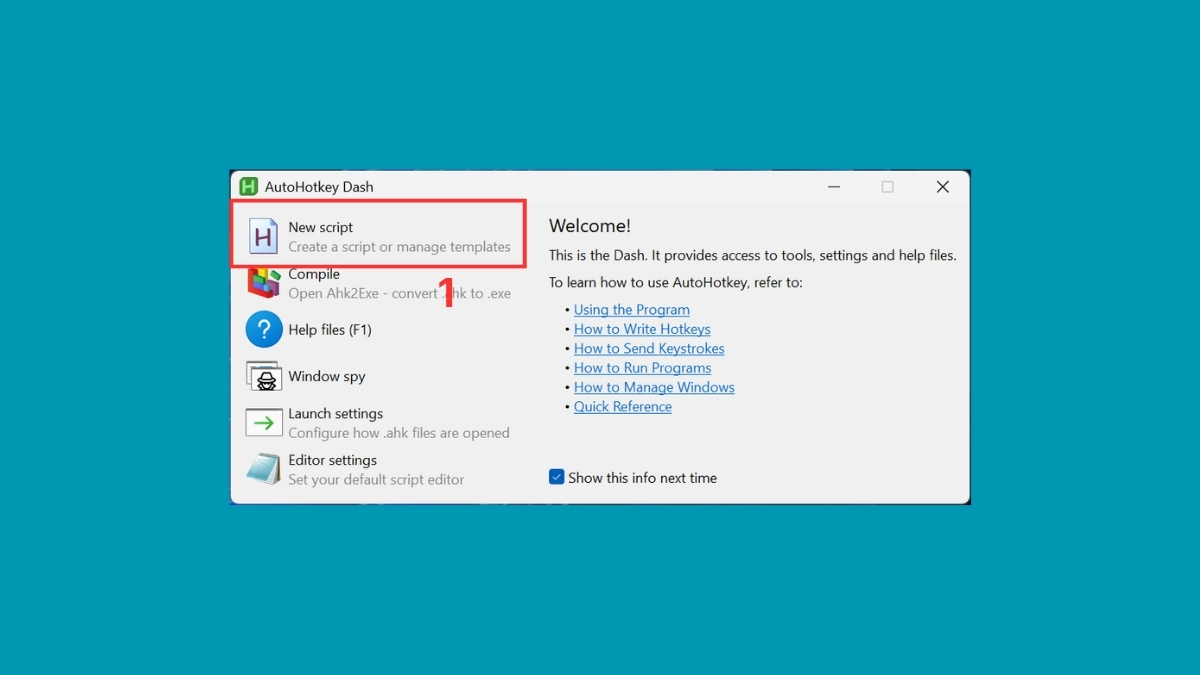Image resolution: width=1200 pixels, height=675 pixels.
Task: Open the New script entry
Action: [x=379, y=236]
